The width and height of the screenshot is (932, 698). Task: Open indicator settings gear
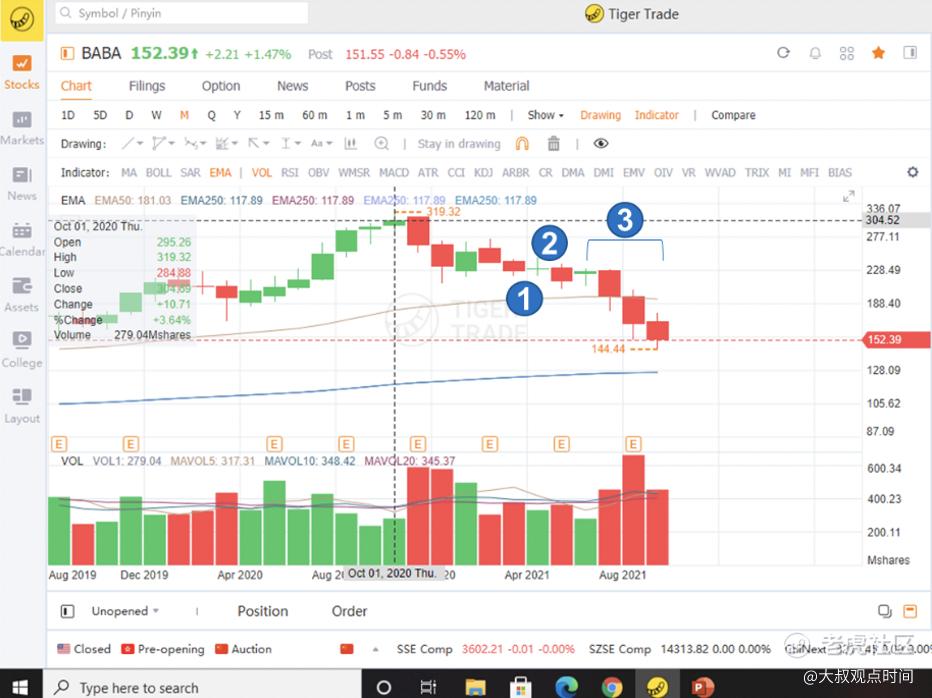tap(912, 172)
